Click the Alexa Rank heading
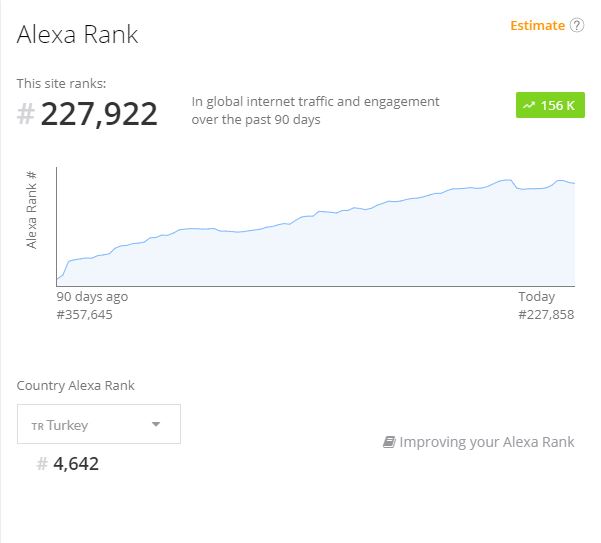601x543 pixels. click(x=78, y=35)
